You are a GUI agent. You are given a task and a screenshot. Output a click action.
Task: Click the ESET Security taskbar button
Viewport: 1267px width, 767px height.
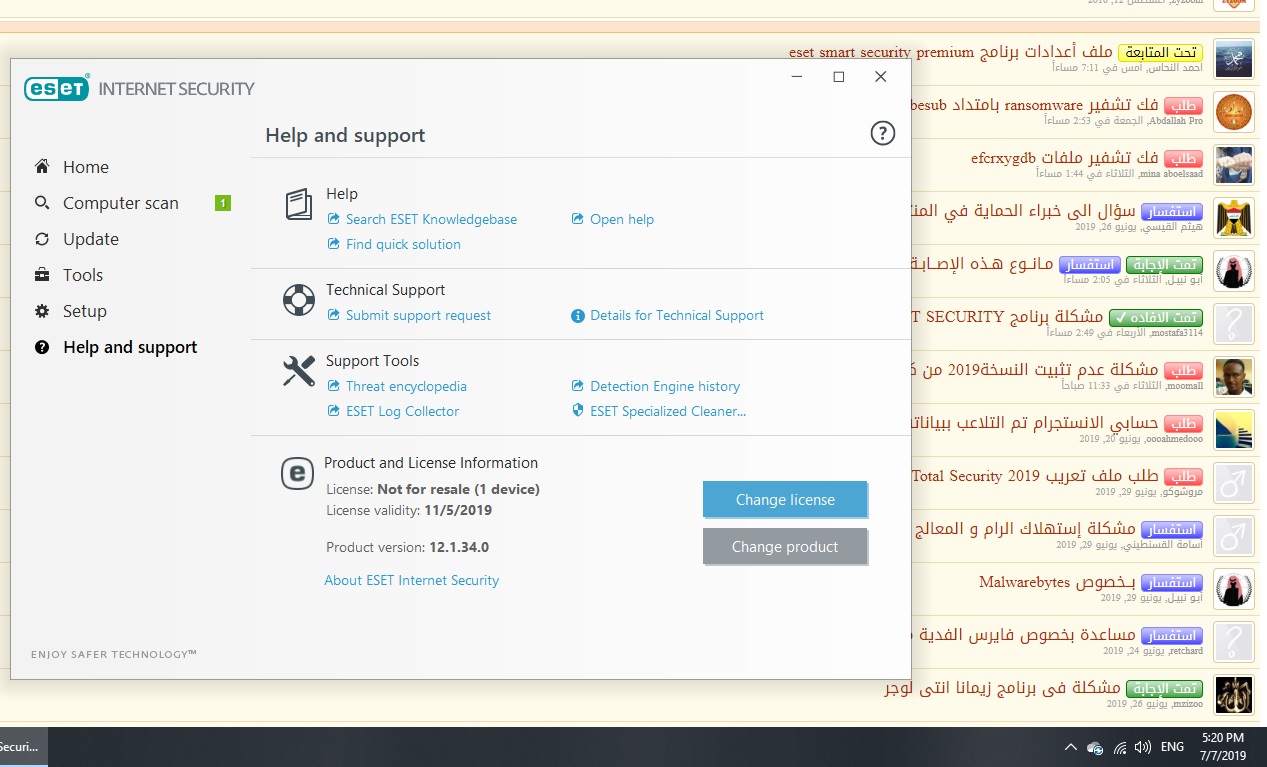tap(22, 747)
